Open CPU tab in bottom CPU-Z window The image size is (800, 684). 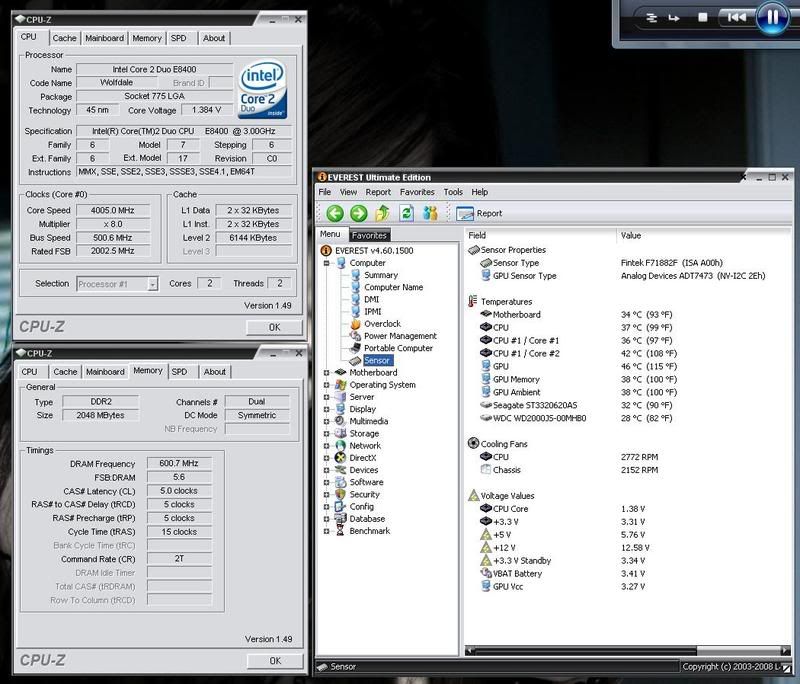[29, 372]
